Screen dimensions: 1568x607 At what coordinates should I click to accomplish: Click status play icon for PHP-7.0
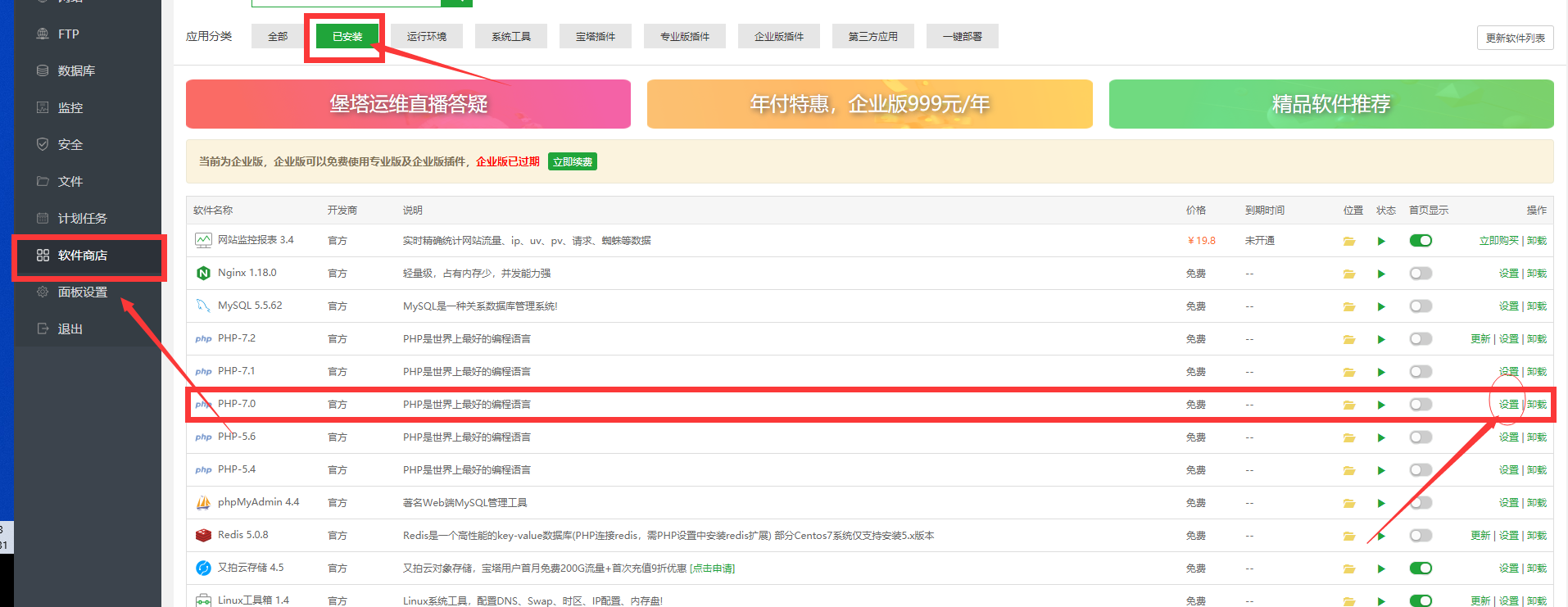point(1381,405)
